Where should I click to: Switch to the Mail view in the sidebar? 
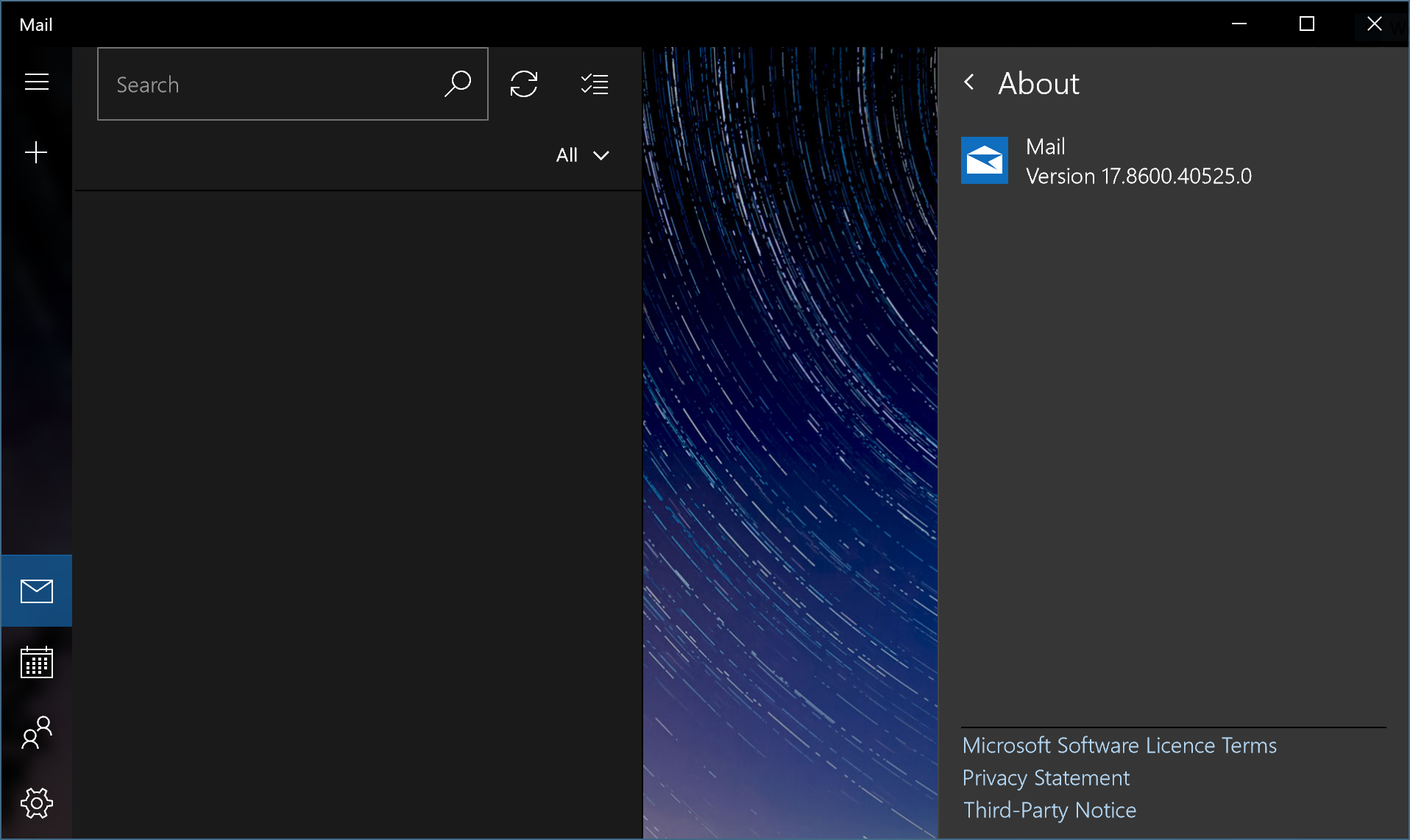[36, 590]
